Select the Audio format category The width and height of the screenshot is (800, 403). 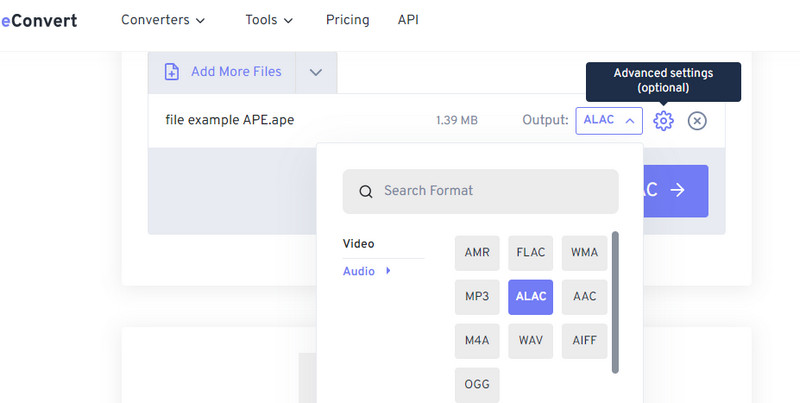pyautogui.click(x=359, y=271)
